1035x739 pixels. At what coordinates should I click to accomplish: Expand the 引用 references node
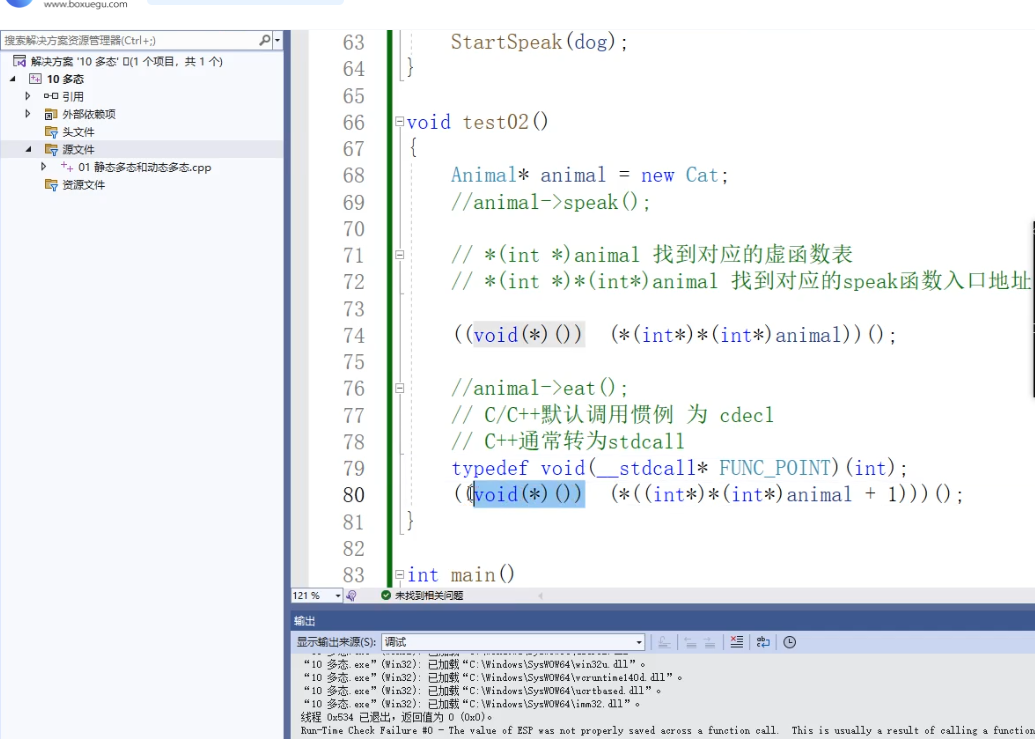(x=28, y=96)
